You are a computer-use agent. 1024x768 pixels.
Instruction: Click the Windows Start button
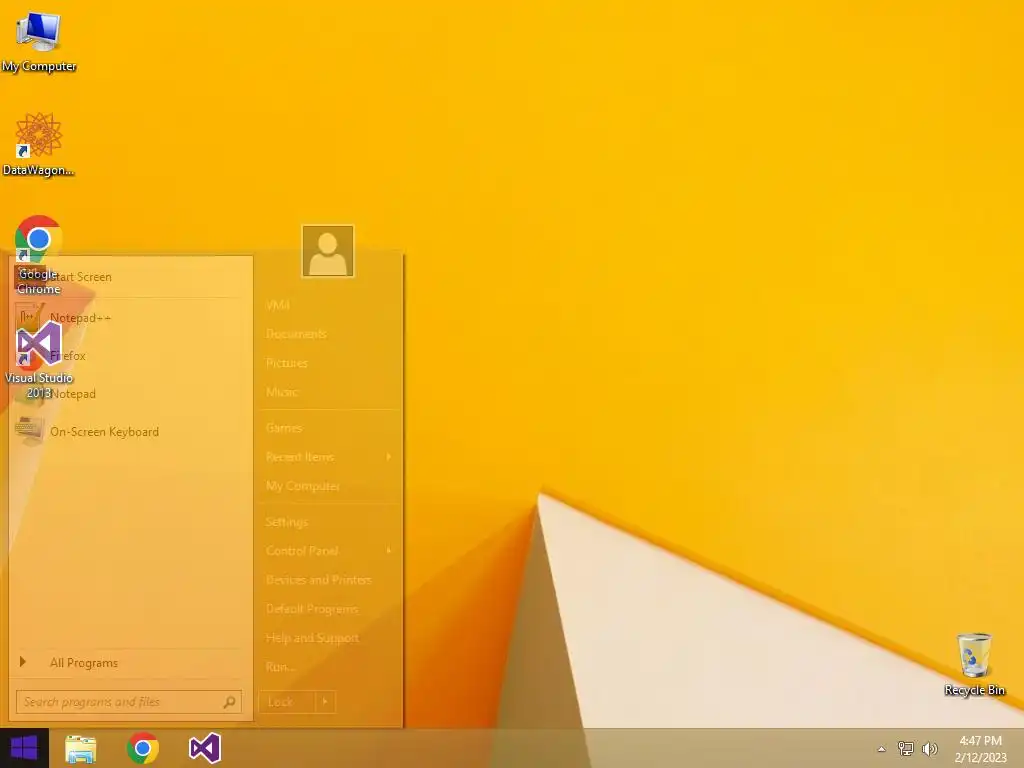[24, 748]
